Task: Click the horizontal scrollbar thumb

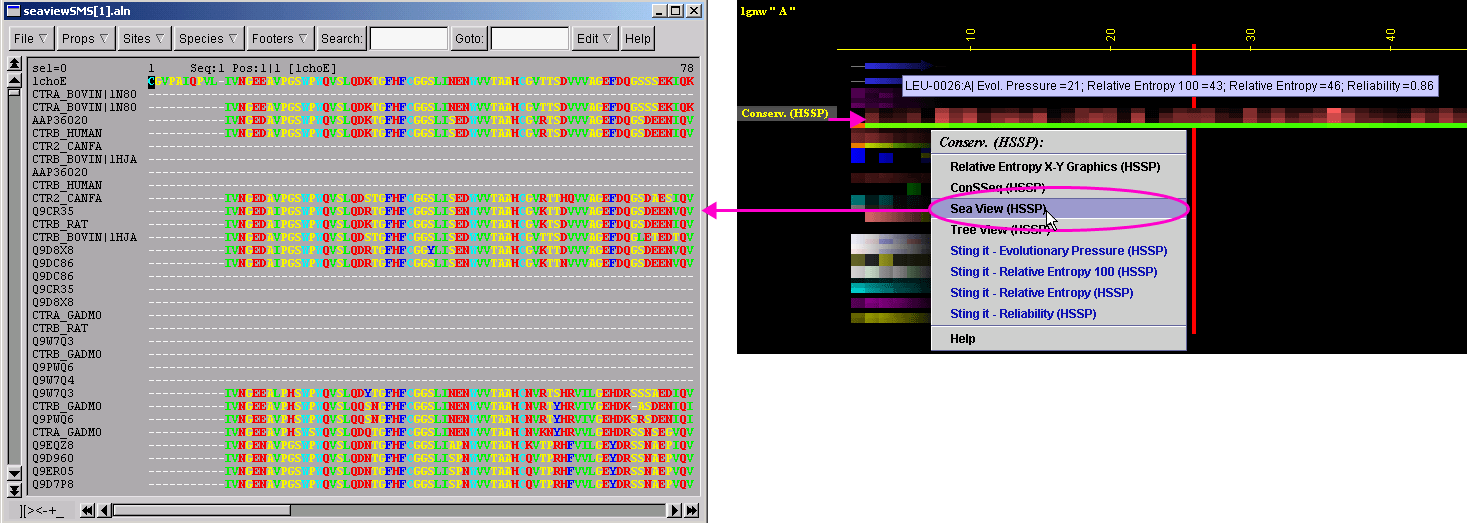Action: [200, 510]
